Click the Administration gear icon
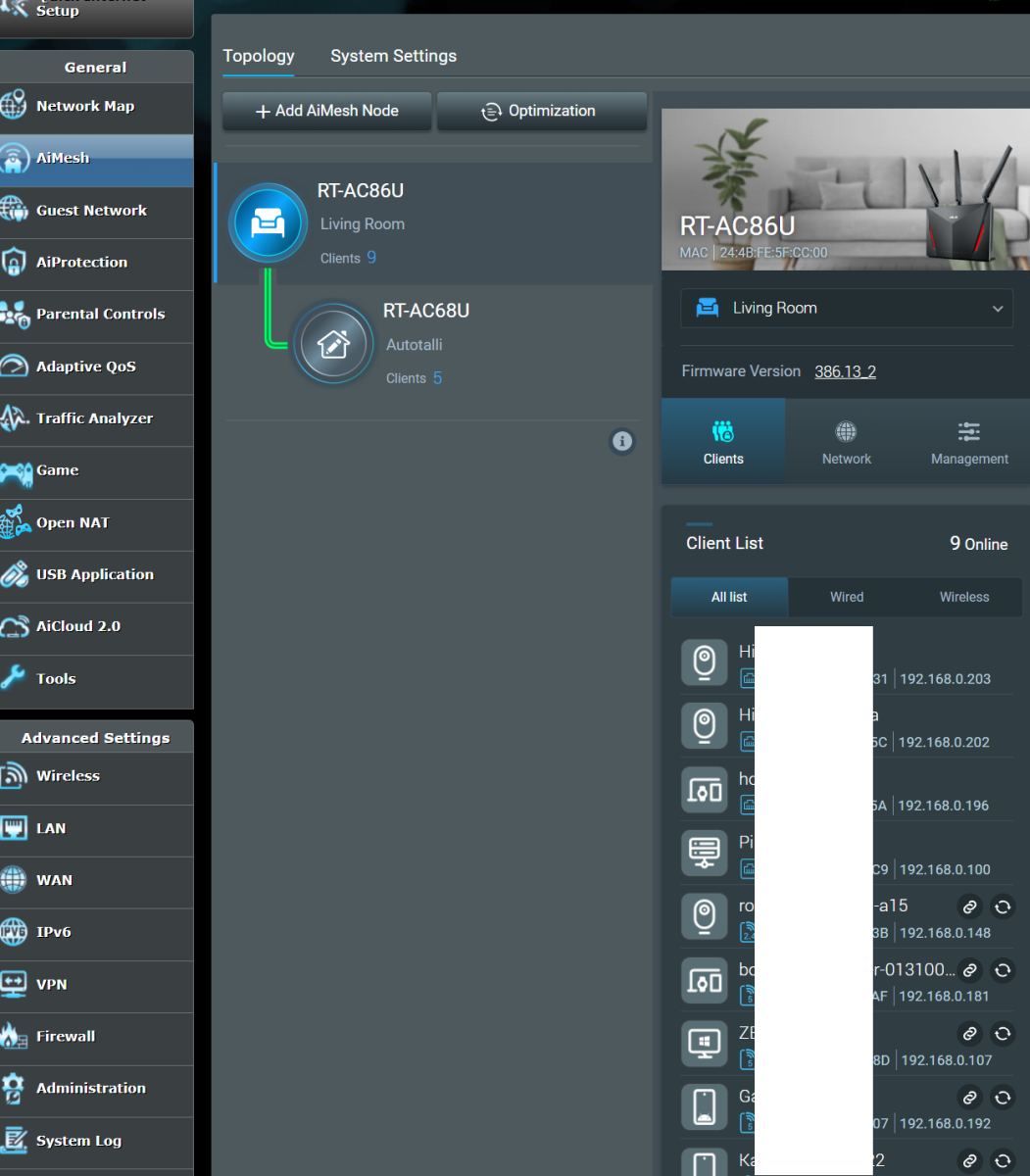This screenshot has width=1030, height=1176. pos(13,1089)
